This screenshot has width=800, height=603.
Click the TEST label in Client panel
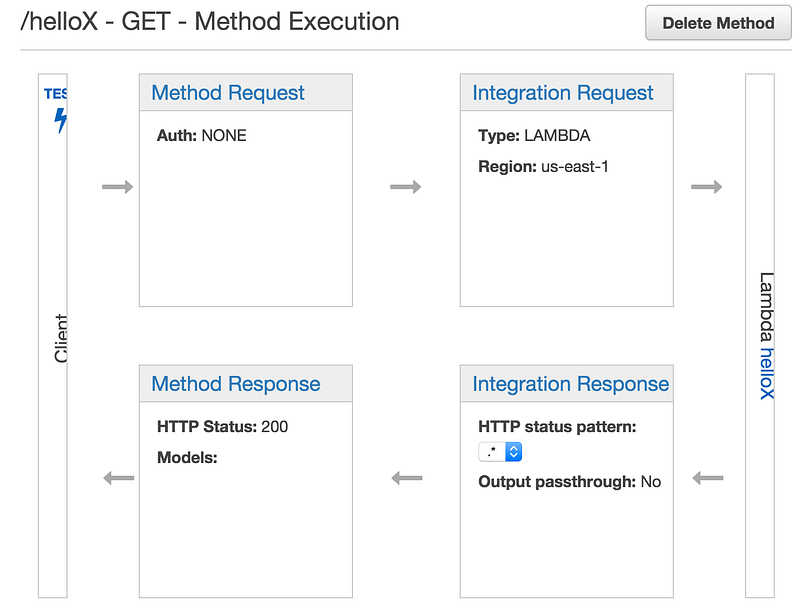tap(56, 94)
